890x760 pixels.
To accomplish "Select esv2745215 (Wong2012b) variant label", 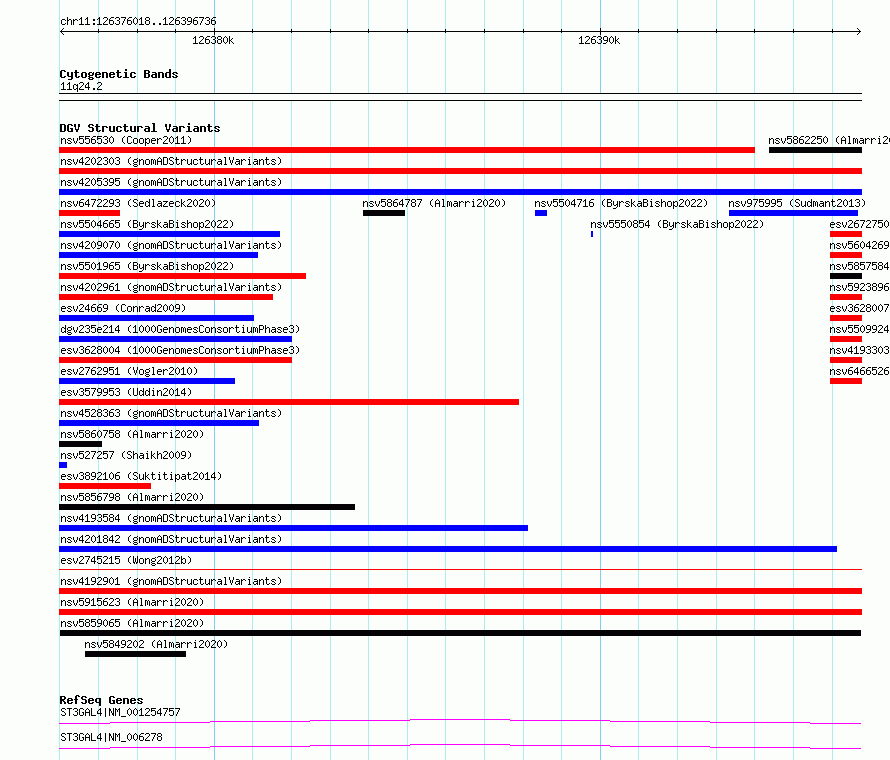I will click(126, 560).
